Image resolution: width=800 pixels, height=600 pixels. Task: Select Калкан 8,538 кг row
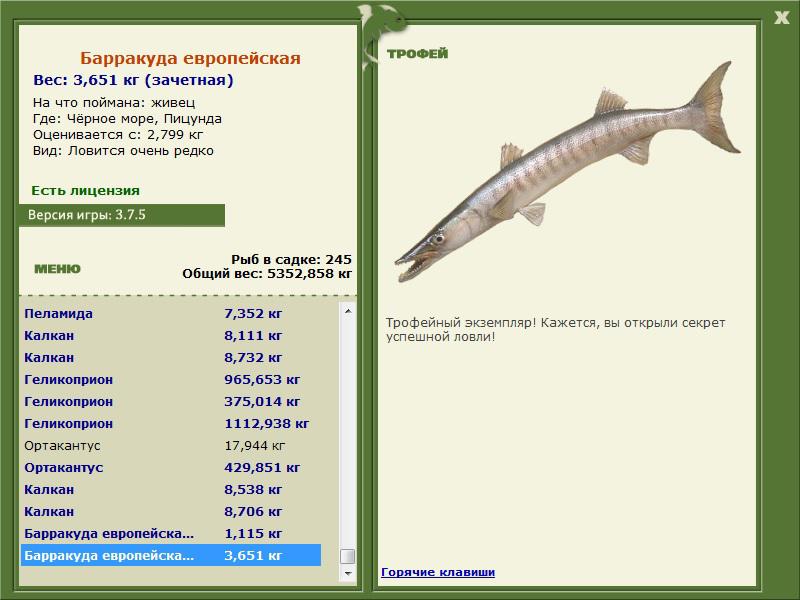coord(171,489)
